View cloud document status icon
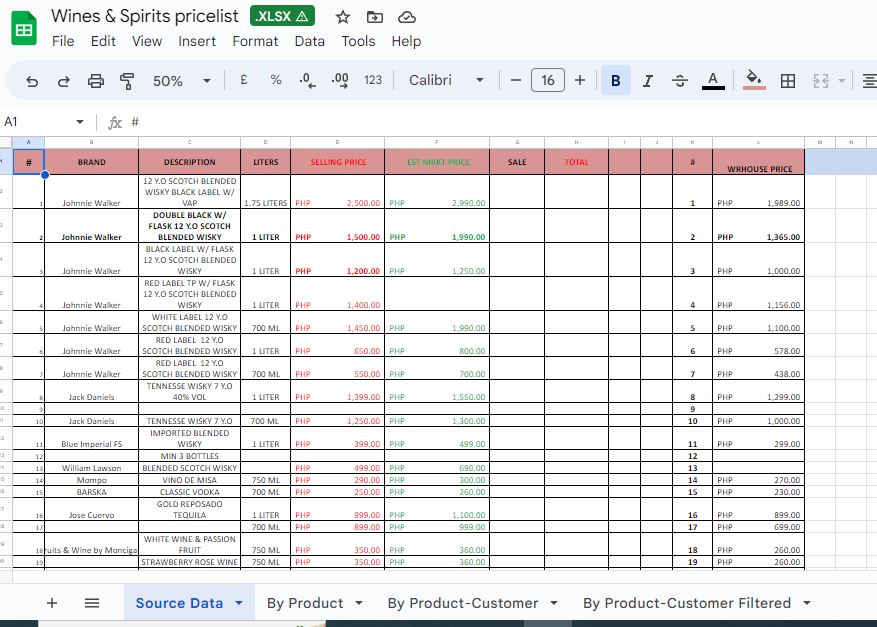Viewport: 877px width, 627px height. (407, 17)
